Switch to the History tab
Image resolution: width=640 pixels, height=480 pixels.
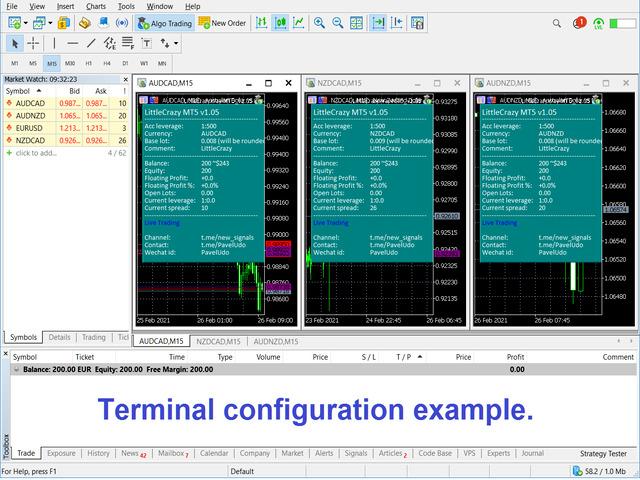pyautogui.click(x=98, y=453)
